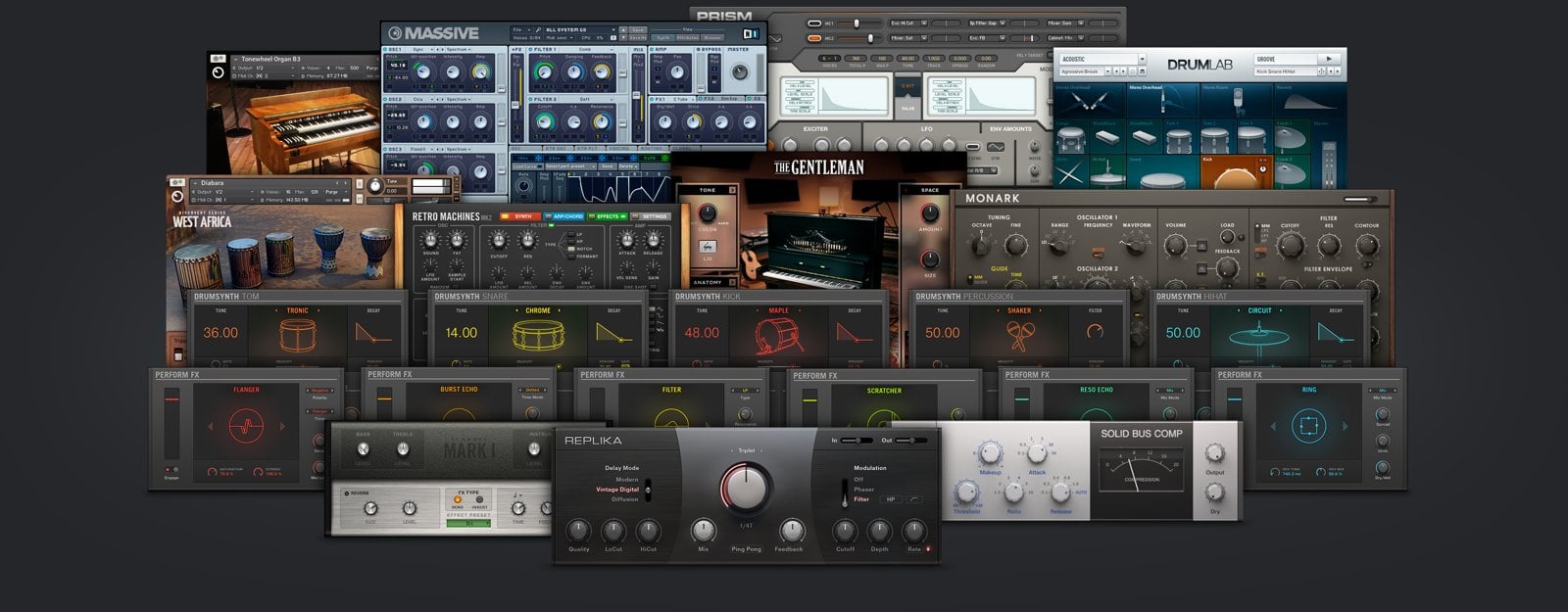Screen dimensions: 1568x612
Task: Switch to Effects tab in Retro Machines
Action: [x=608, y=216]
